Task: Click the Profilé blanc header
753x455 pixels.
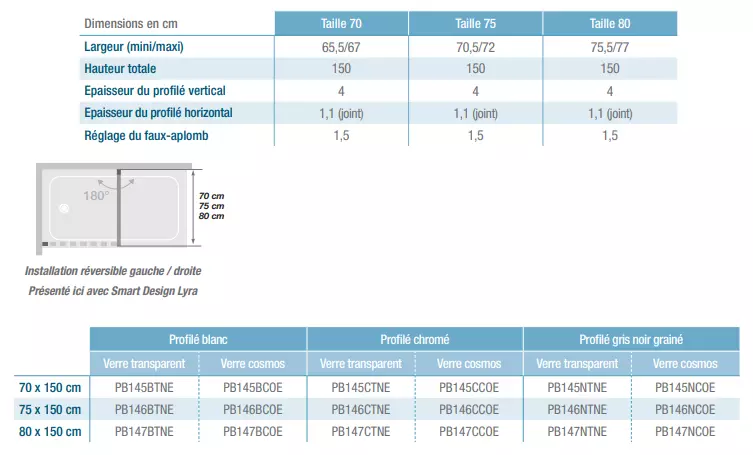Action: 198,340
